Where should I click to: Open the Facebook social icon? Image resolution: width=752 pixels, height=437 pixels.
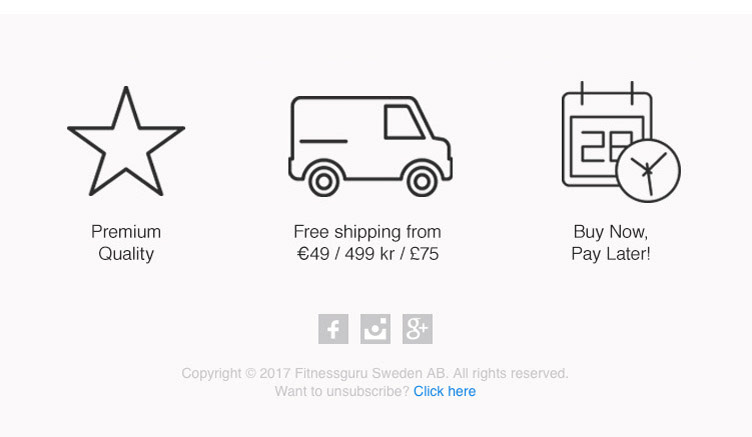pos(333,329)
